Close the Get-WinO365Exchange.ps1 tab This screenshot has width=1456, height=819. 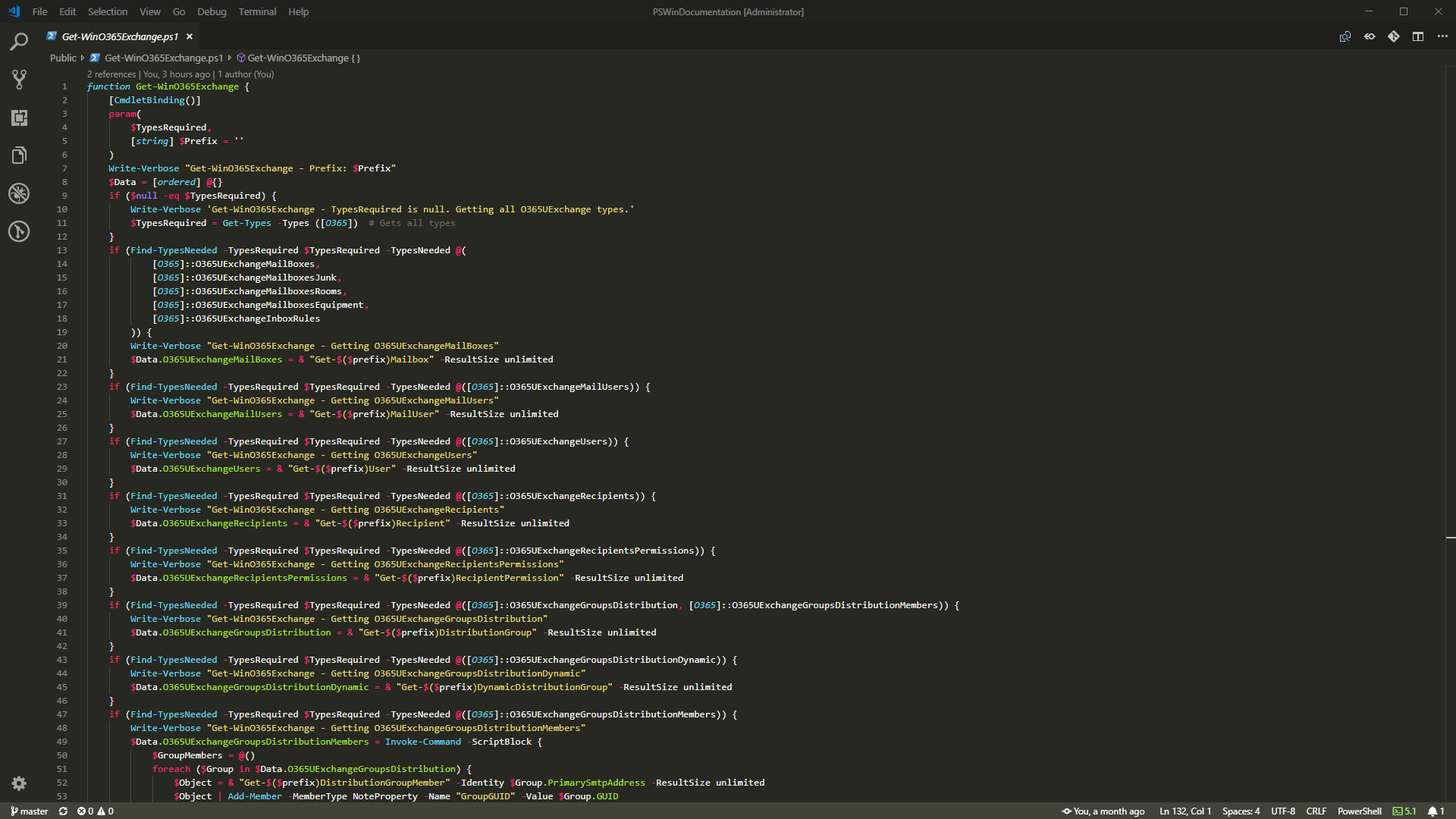coord(190,36)
